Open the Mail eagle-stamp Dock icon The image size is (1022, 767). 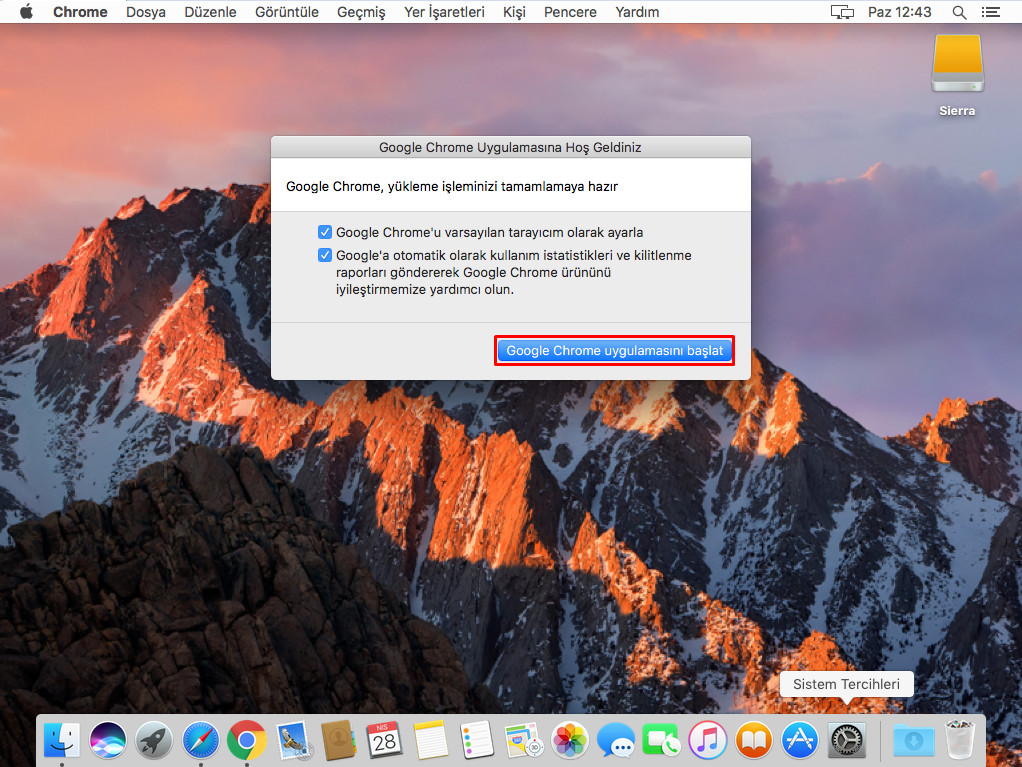tap(293, 740)
